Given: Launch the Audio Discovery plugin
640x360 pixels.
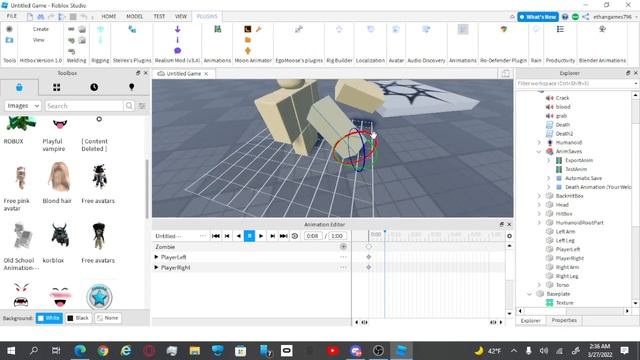Looking at the screenshot, I should pos(426,29).
